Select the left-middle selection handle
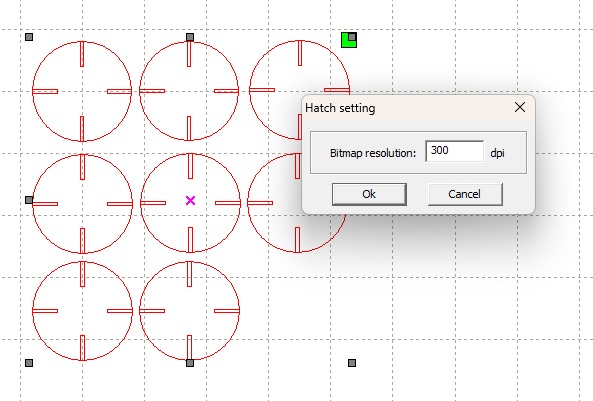 click(x=29, y=200)
